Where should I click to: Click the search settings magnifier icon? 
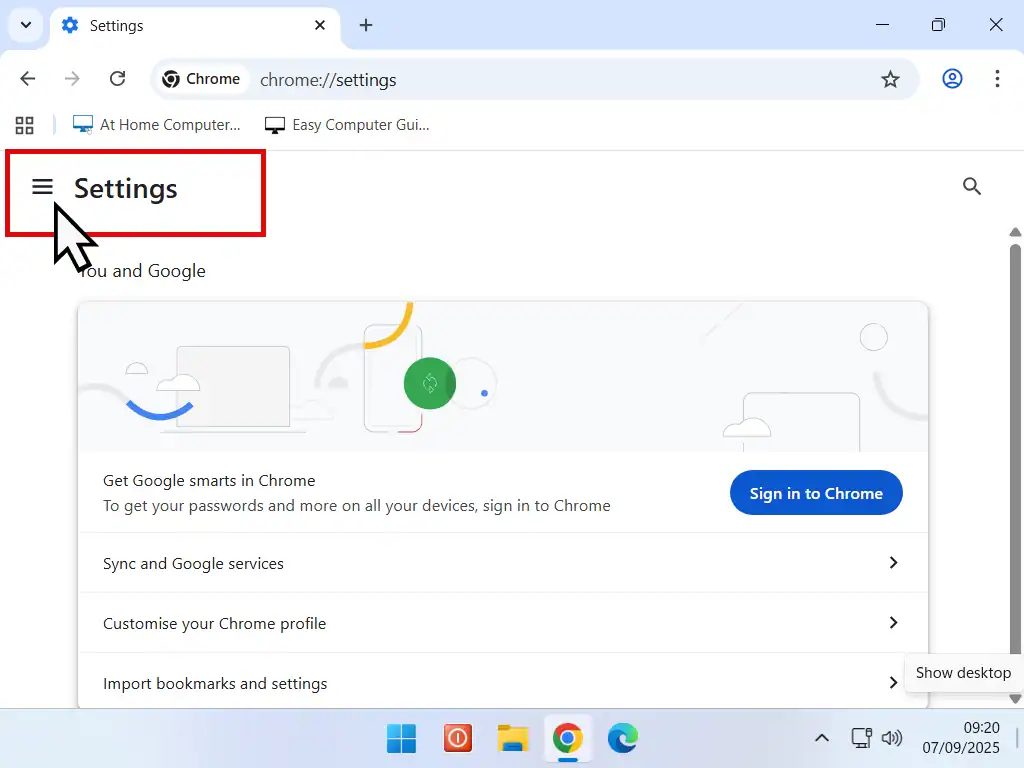[x=971, y=186]
